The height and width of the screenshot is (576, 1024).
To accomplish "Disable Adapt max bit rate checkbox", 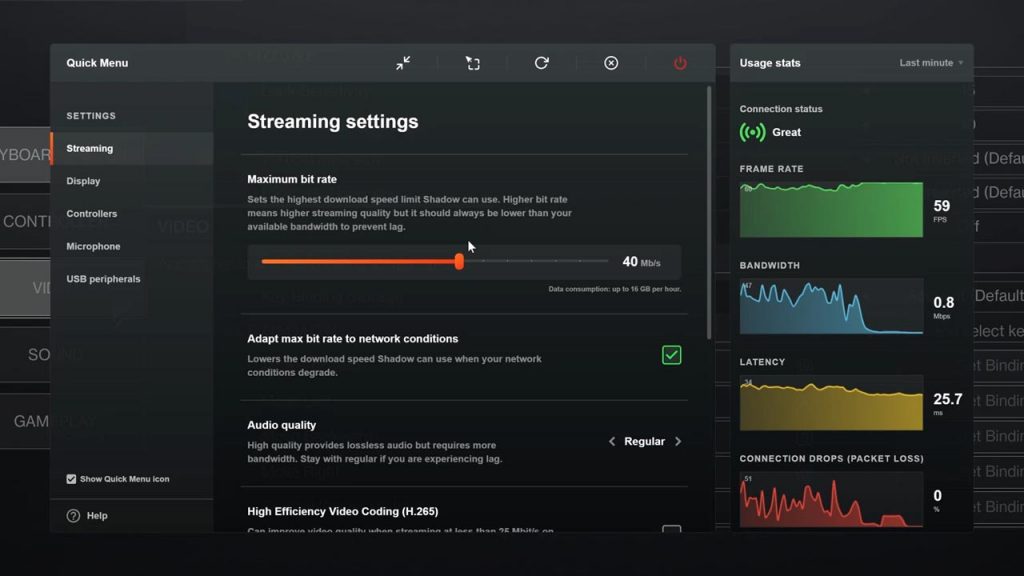I will pyautogui.click(x=671, y=355).
